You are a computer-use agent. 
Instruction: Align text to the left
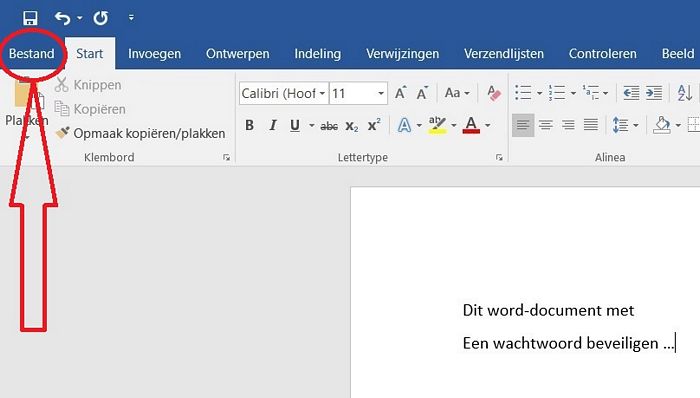(523, 125)
